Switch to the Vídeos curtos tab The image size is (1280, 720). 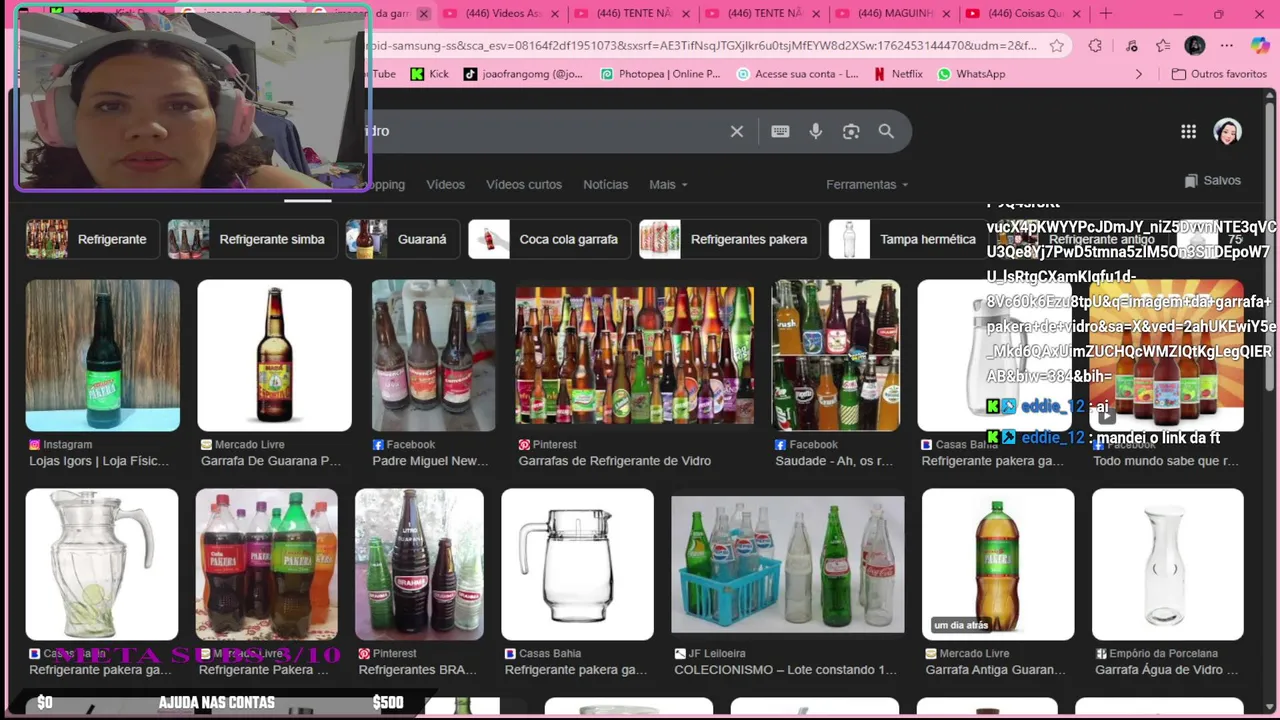(x=524, y=185)
